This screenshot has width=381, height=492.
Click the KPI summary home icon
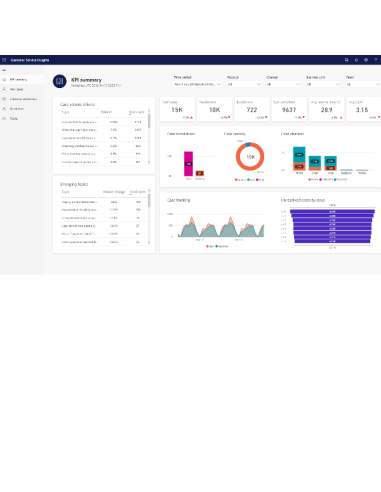click(4, 80)
